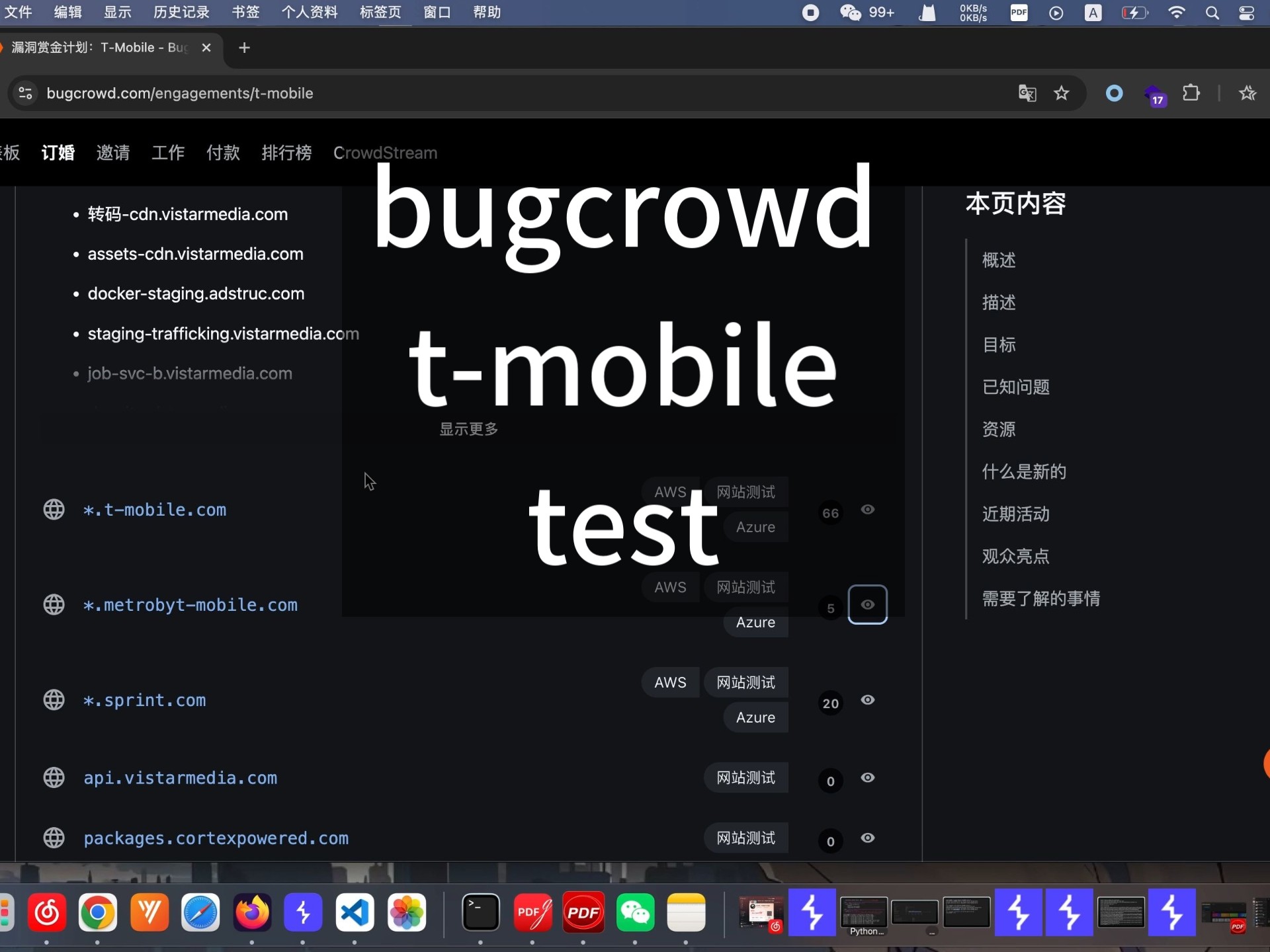Screen dimensions: 1270x952
Task: Open the browser extensions puzzle icon
Action: click(1191, 93)
